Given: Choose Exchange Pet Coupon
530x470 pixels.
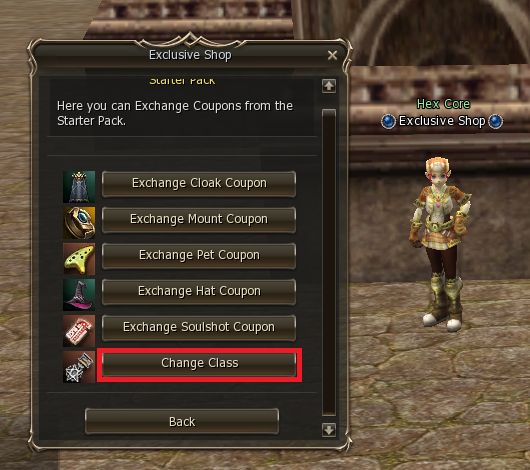Looking at the screenshot, I should [x=199, y=256].
